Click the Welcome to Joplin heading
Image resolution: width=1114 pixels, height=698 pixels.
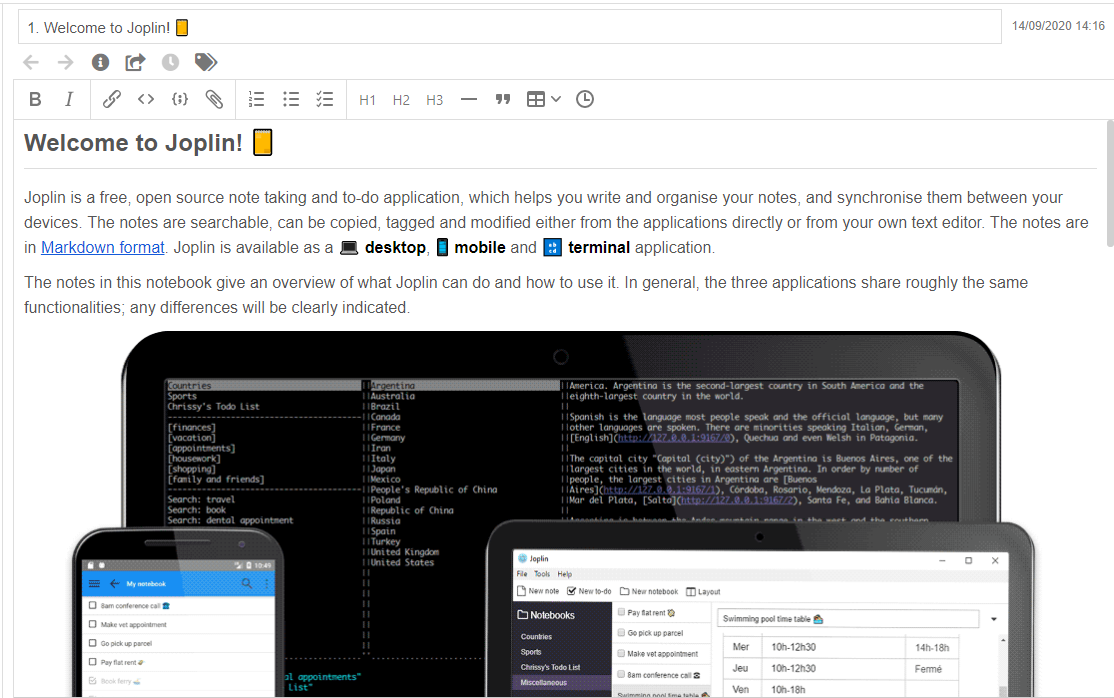148,143
